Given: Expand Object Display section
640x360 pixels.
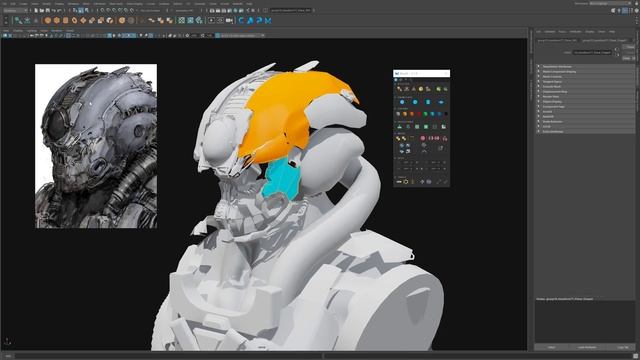Looking at the screenshot, I should (x=585, y=101).
